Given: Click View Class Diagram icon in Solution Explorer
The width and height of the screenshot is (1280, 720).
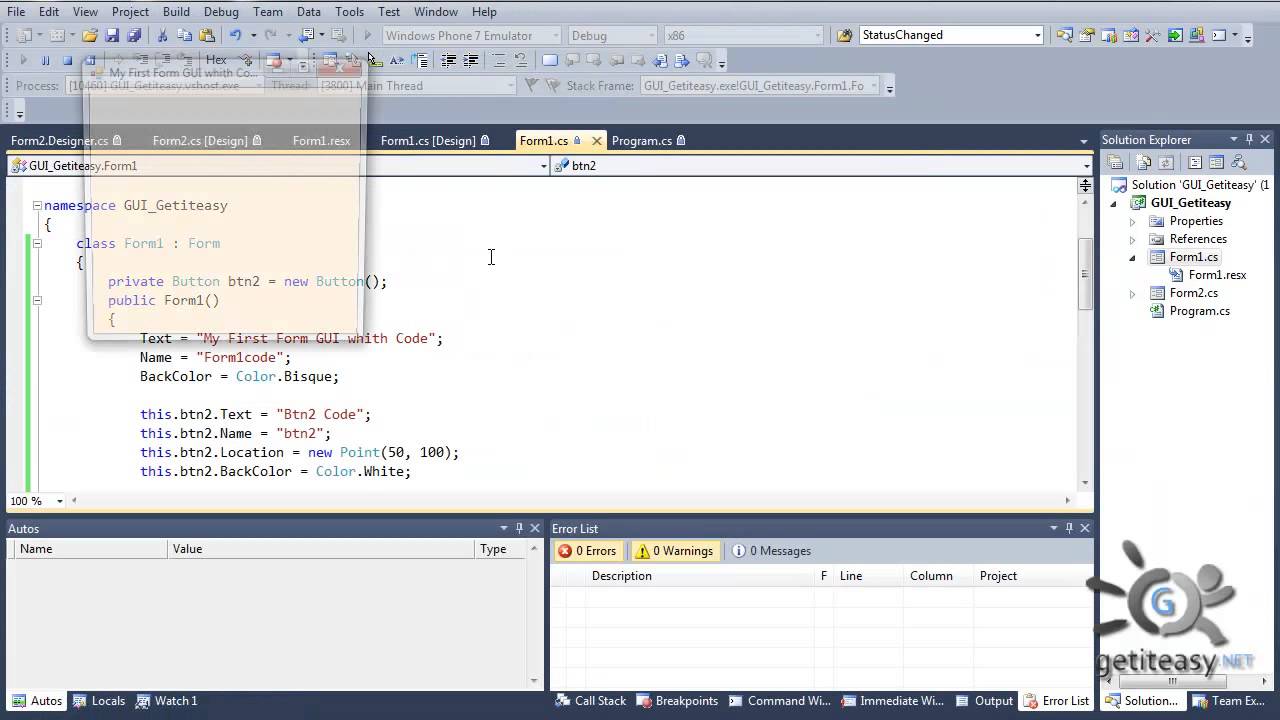Looking at the screenshot, I should point(1239,162).
